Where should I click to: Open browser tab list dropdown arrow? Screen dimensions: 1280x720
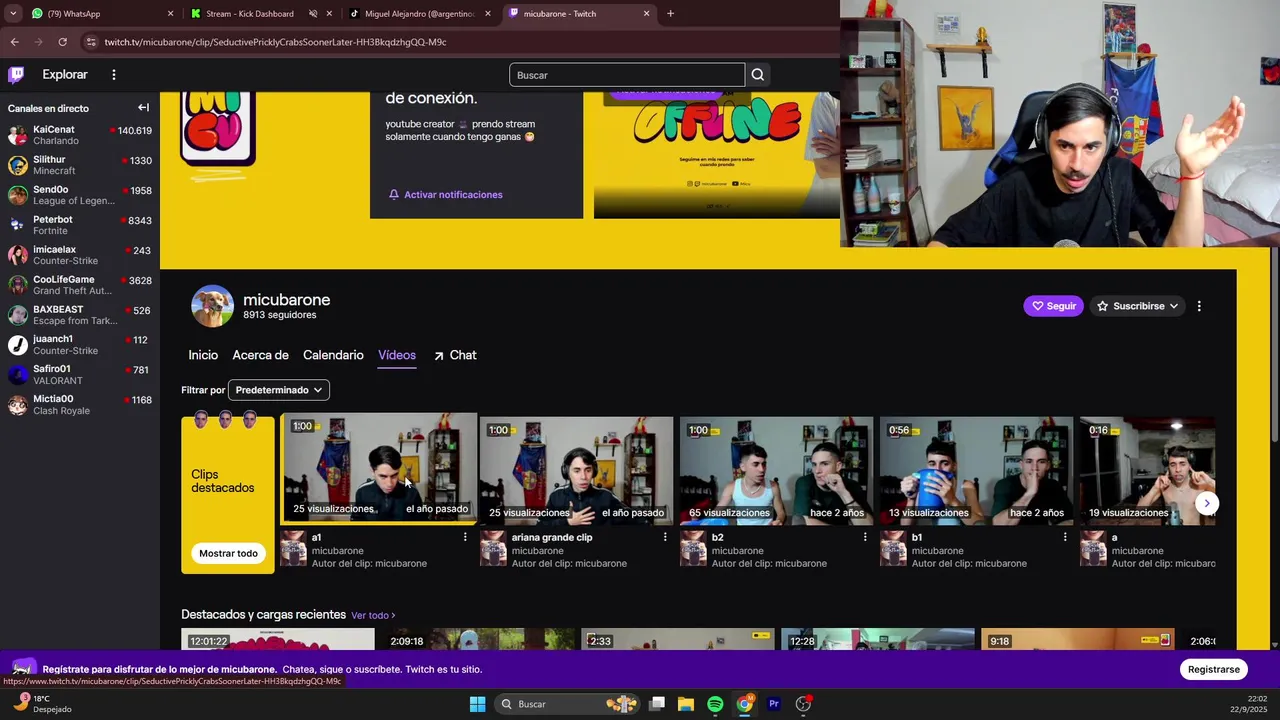(13, 14)
